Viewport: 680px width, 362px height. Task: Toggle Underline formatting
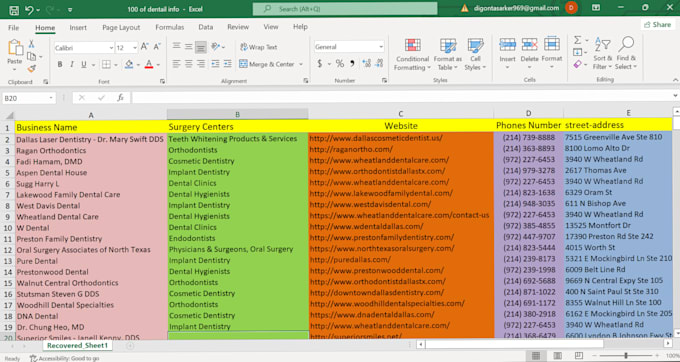84,64
